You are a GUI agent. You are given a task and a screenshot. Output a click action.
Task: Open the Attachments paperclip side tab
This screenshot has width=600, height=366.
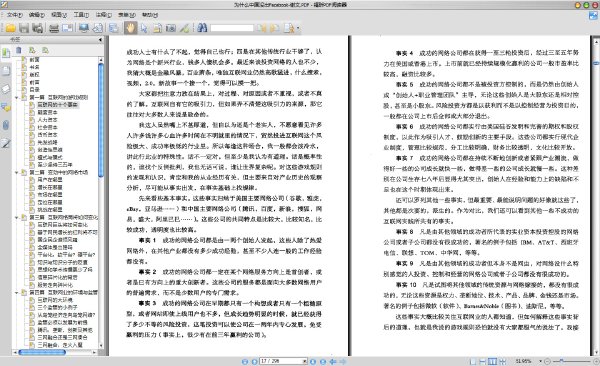click(x=6, y=125)
